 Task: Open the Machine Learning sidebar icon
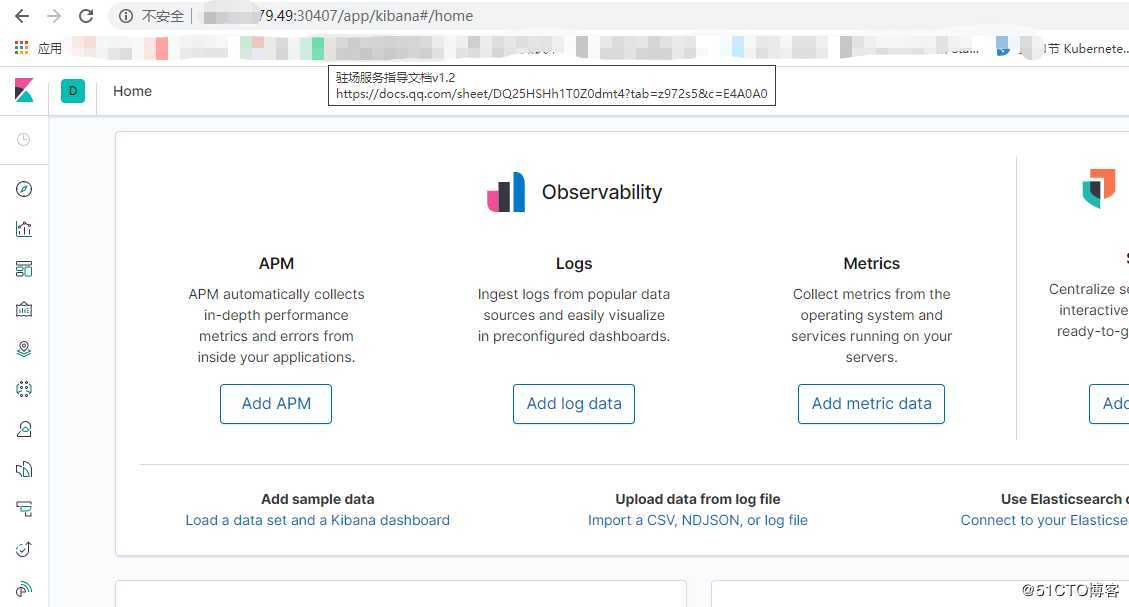[24, 390]
